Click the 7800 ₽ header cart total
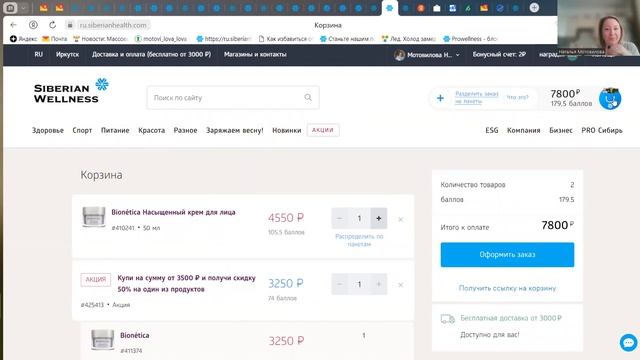The height and width of the screenshot is (360, 640). coord(565,94)
